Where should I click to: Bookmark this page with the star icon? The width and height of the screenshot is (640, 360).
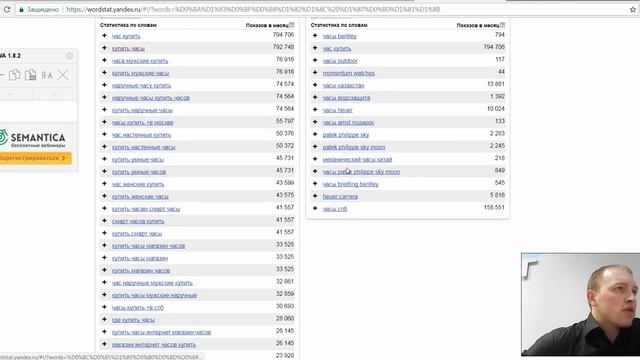(x=633, y=9)
